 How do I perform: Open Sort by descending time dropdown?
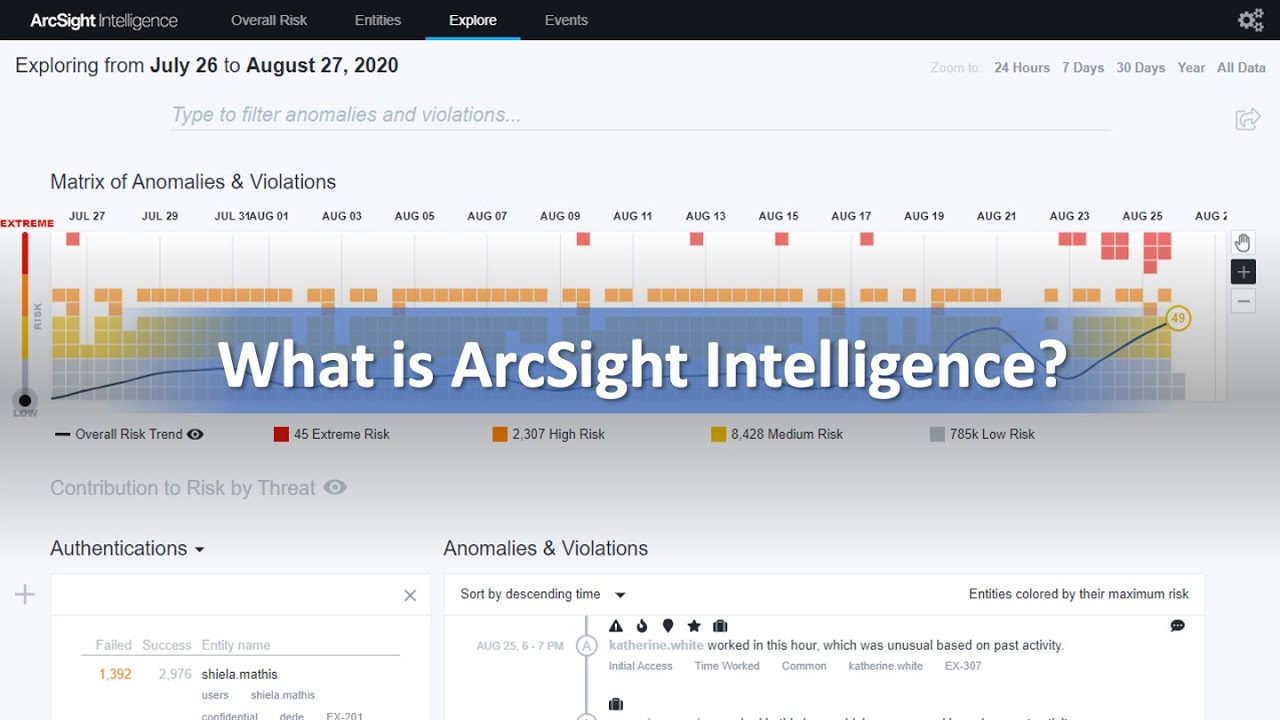[542, 594]
